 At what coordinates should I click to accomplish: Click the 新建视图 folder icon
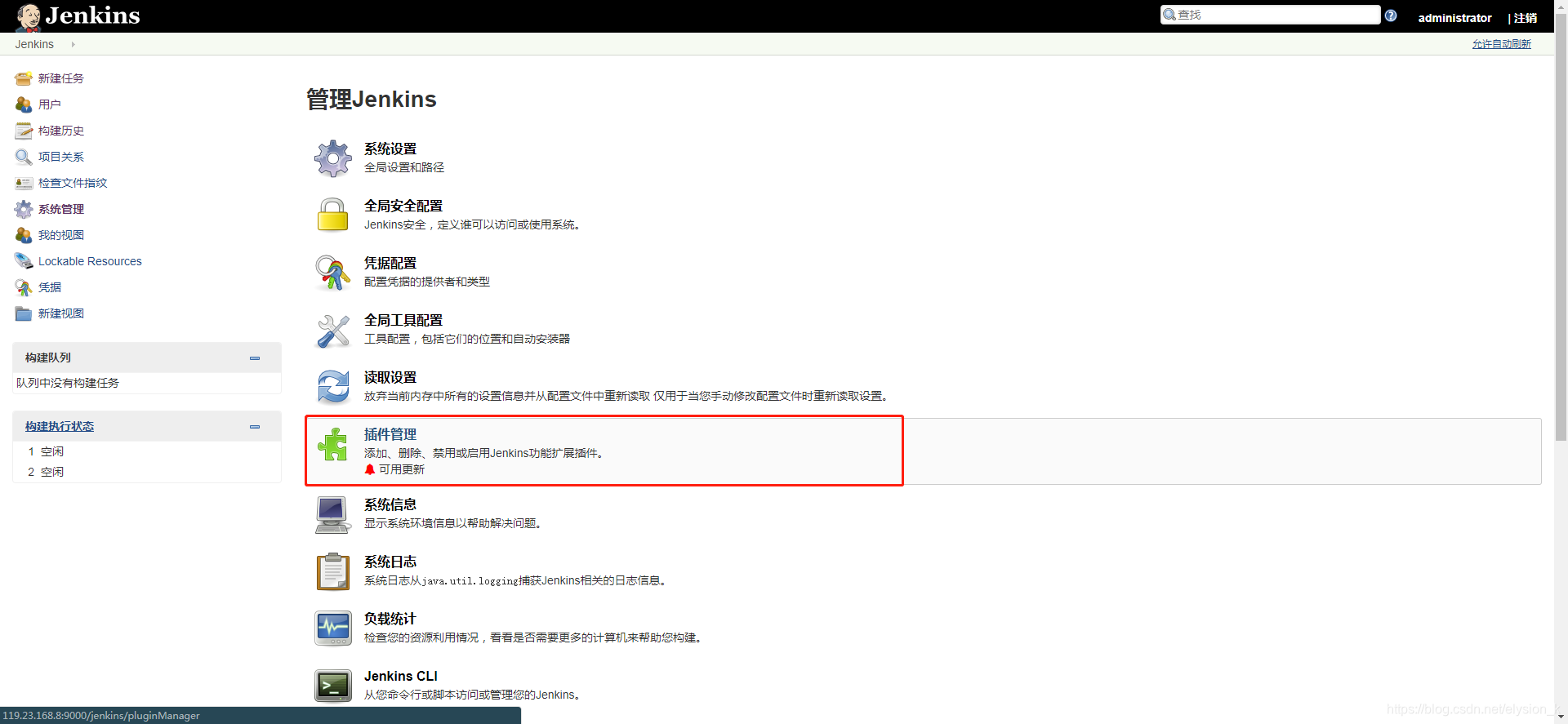pyautogui.click(x=24, y=313)
